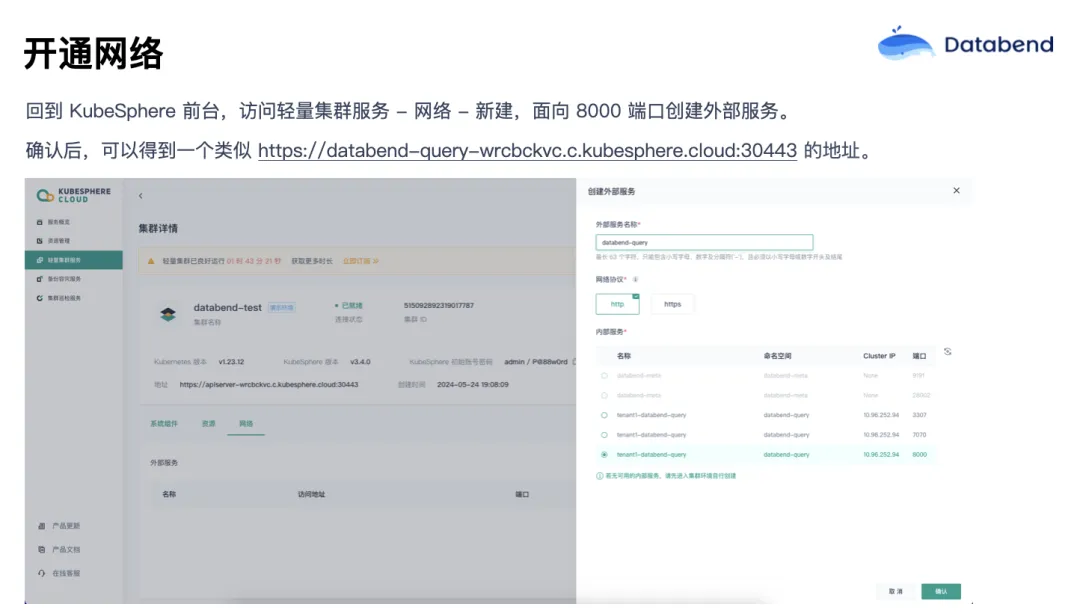The height and width of the screenshot is (616, 1080).
Task: Confirm the dialog with 确认 button
Action: (x=941, y=591)
